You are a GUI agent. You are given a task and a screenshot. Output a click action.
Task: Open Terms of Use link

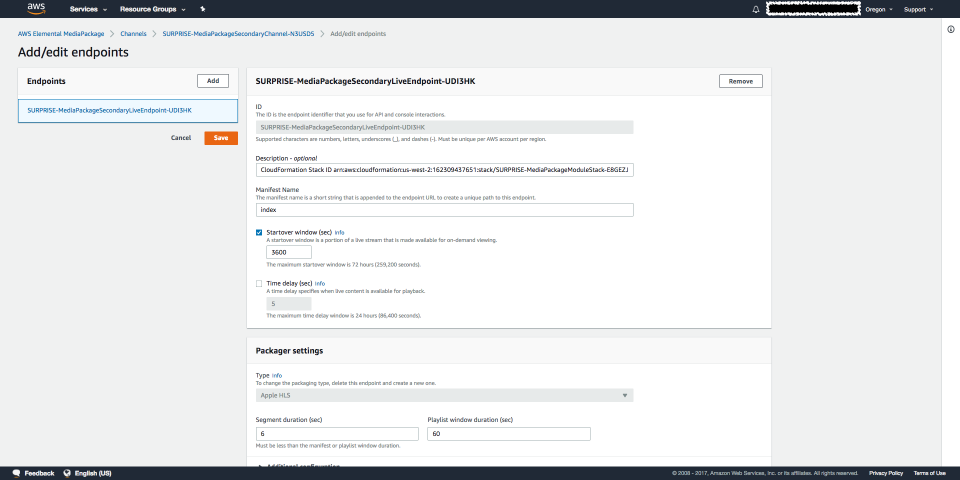coord(929,473)
